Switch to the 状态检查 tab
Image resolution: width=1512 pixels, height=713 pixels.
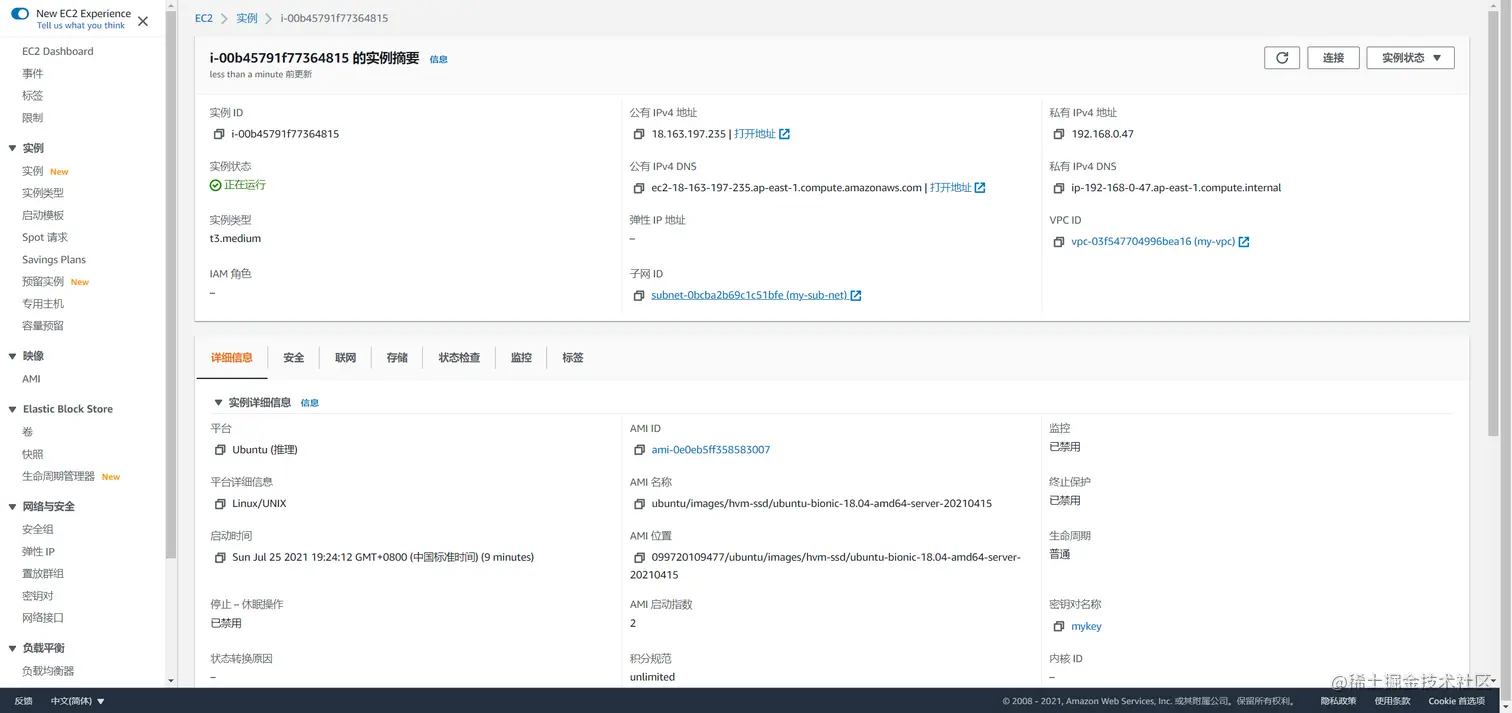(x=459, y=358)
